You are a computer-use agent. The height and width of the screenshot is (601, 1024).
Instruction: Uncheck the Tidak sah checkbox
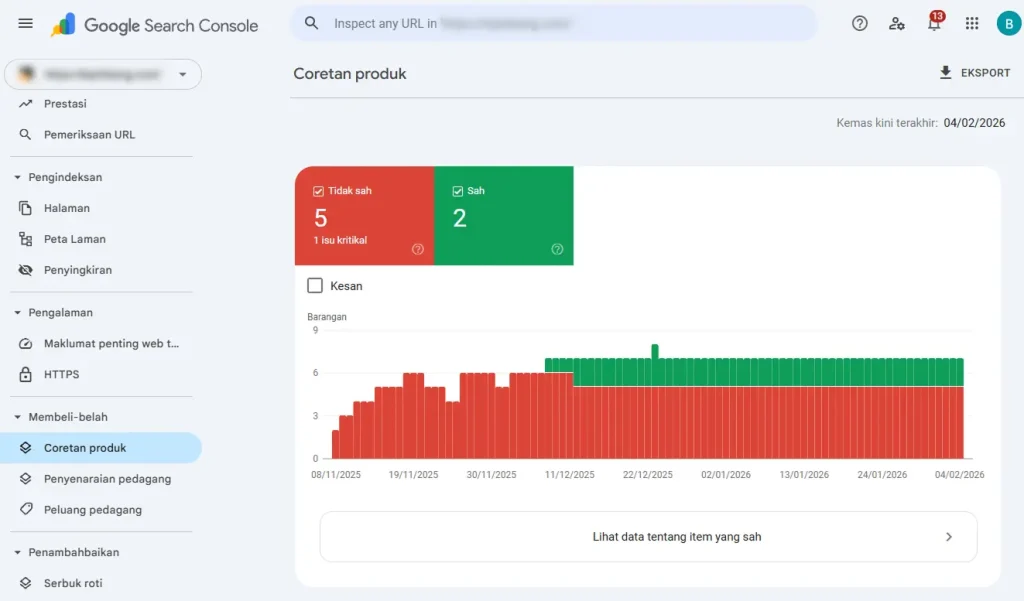(x=319, y=191)
